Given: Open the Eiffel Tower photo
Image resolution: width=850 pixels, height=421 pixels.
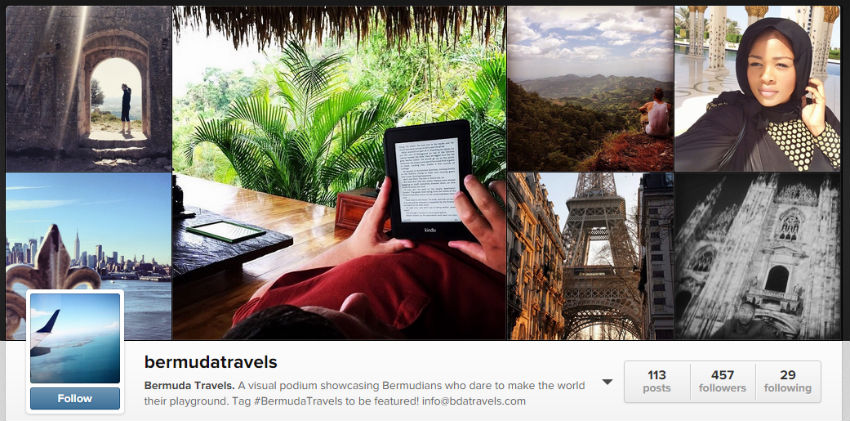Looking at the screenshot, I should (x=590, y=256).
